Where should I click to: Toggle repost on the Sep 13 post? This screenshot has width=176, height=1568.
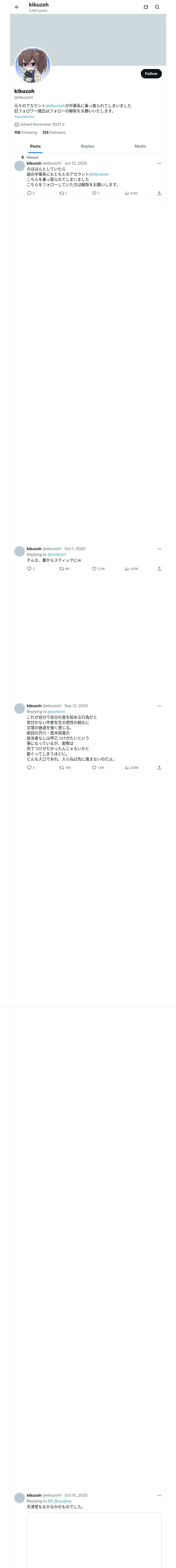62,768
